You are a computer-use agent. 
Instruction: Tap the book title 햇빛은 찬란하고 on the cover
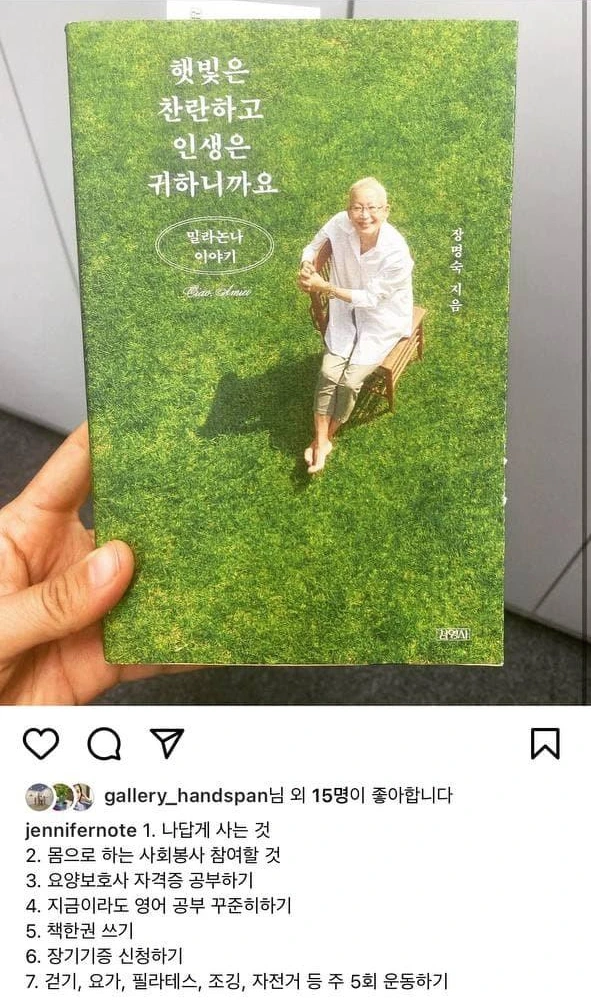pos(210,88)
